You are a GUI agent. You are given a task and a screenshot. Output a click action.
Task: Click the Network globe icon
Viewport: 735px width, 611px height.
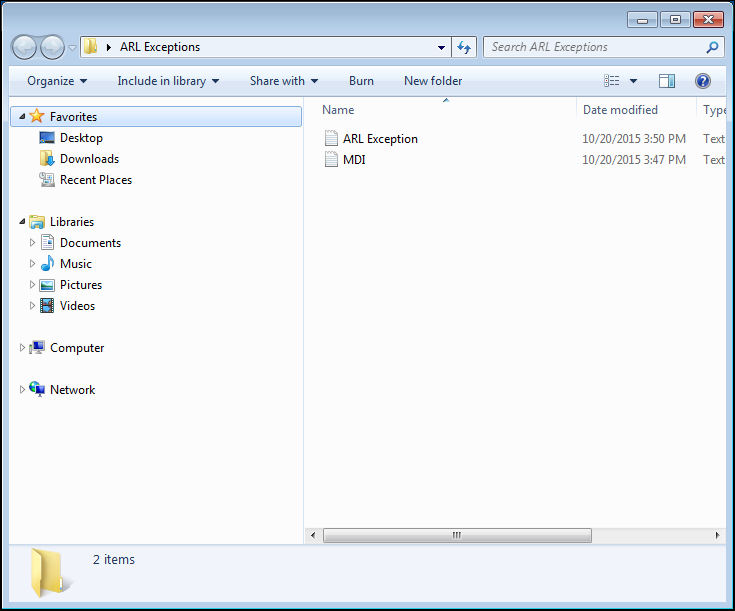[37, 389]
